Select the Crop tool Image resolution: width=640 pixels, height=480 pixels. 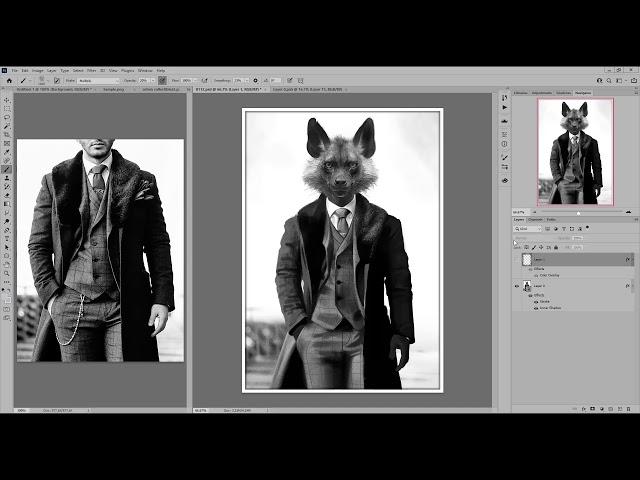(x=7, y=135)
